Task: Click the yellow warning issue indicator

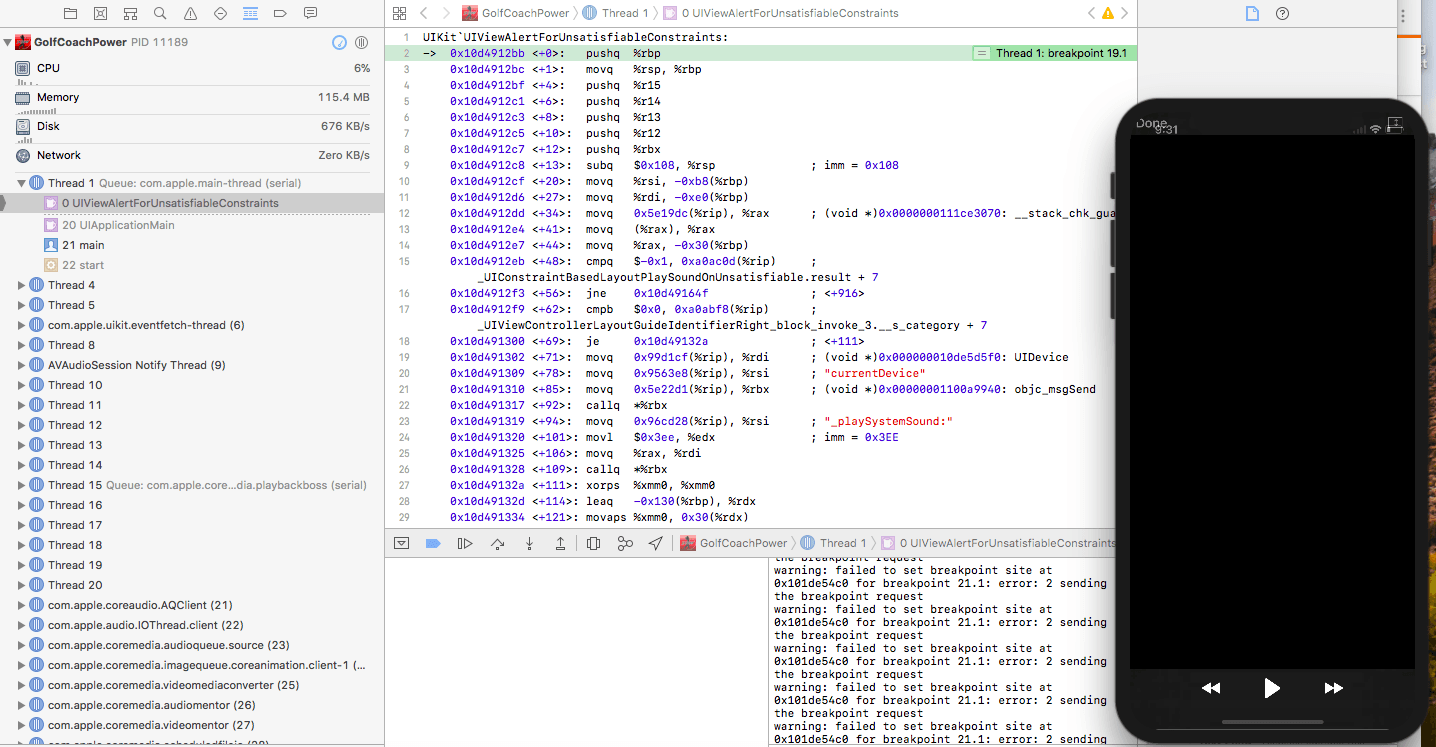Action: point(1107,13)
